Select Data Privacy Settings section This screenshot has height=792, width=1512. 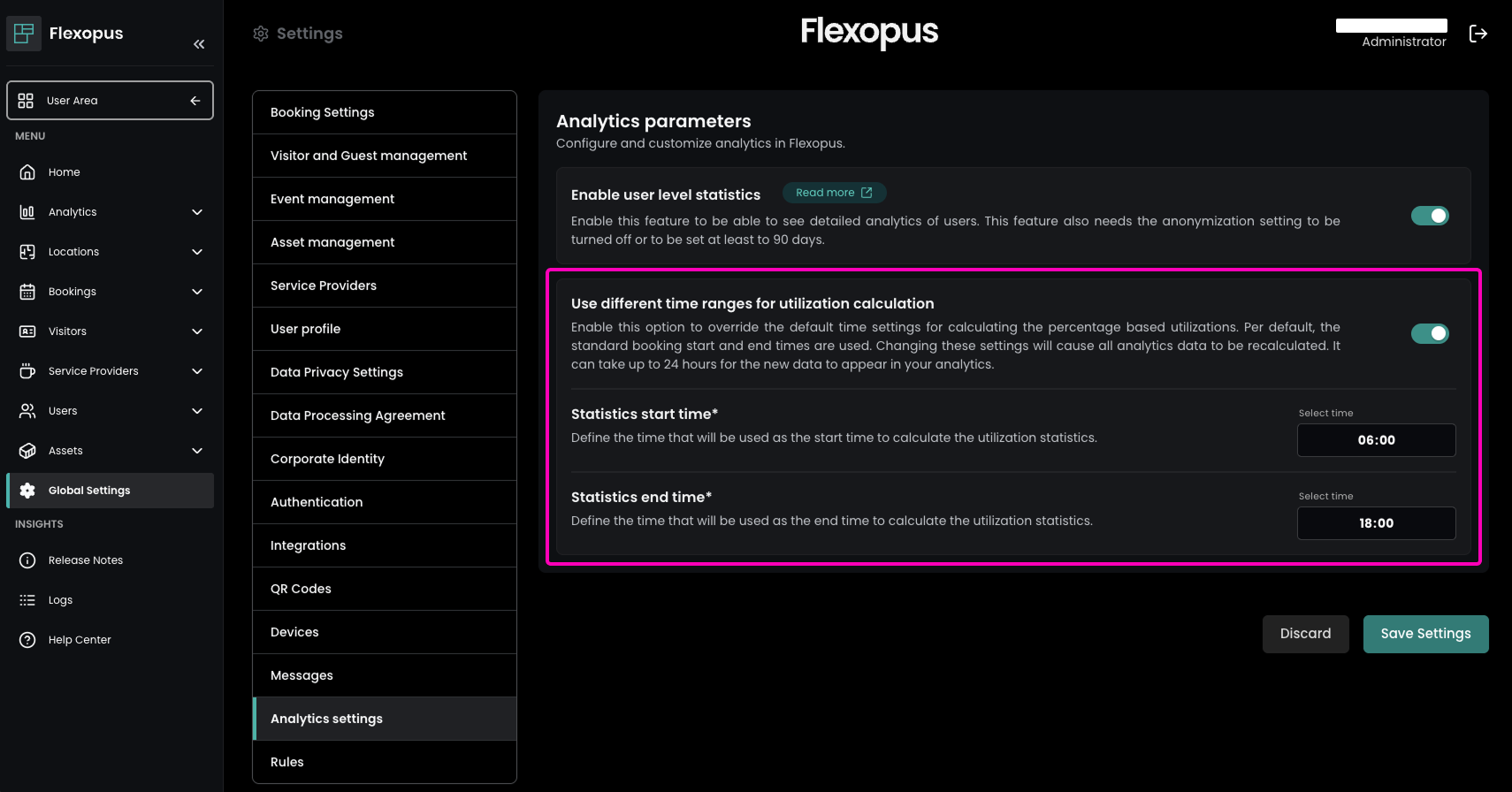[x=384, y=372]
